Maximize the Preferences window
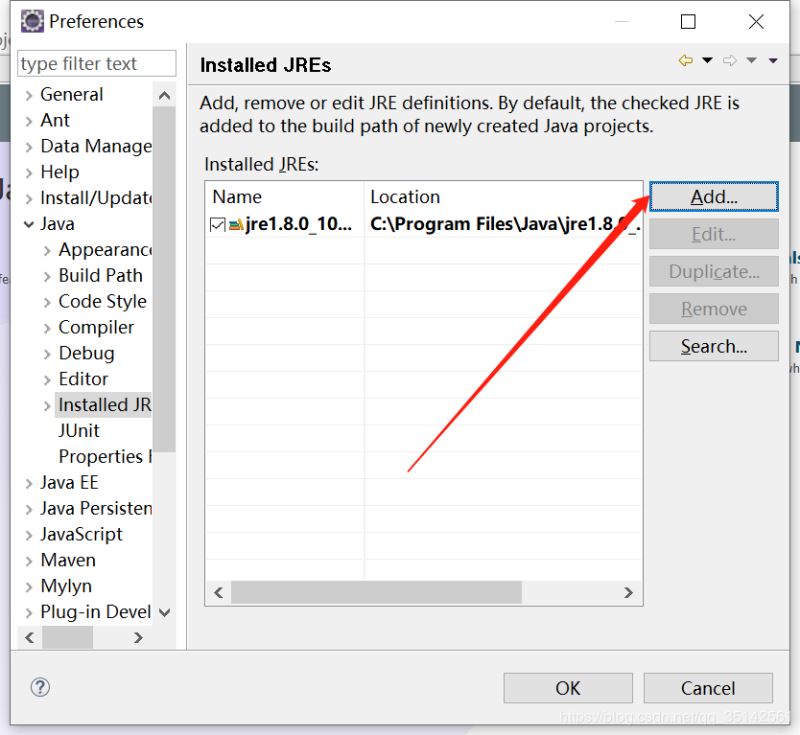This screenshot has width=800, height=735. (688, 21)
